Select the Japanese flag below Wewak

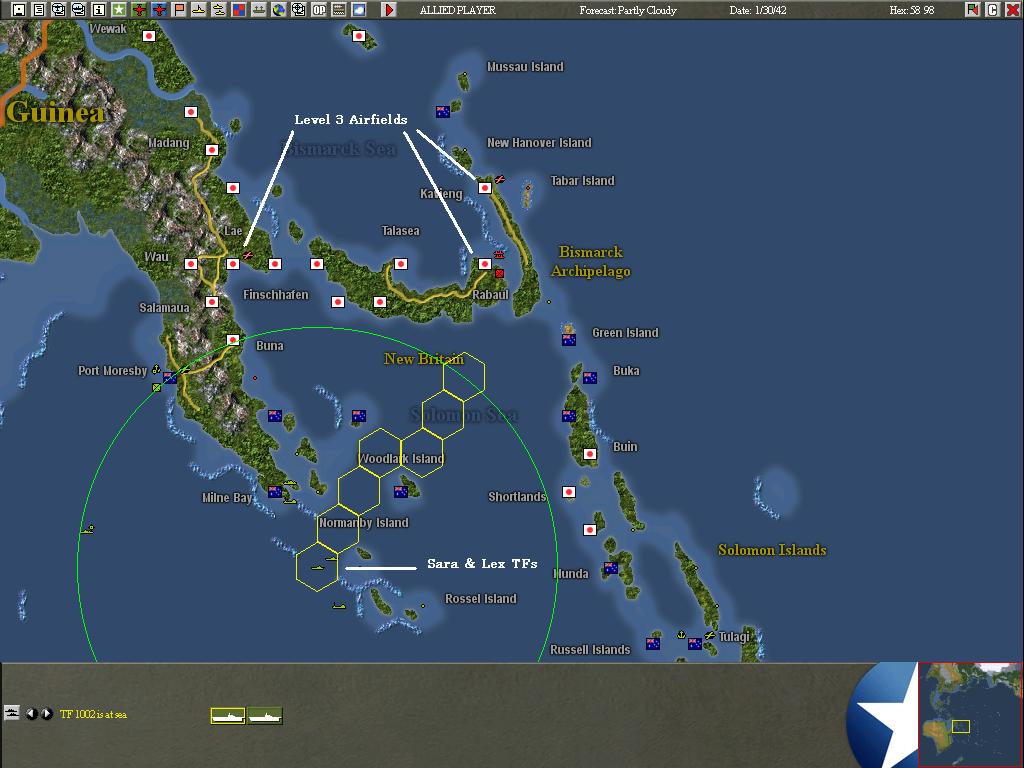(149, 36)
